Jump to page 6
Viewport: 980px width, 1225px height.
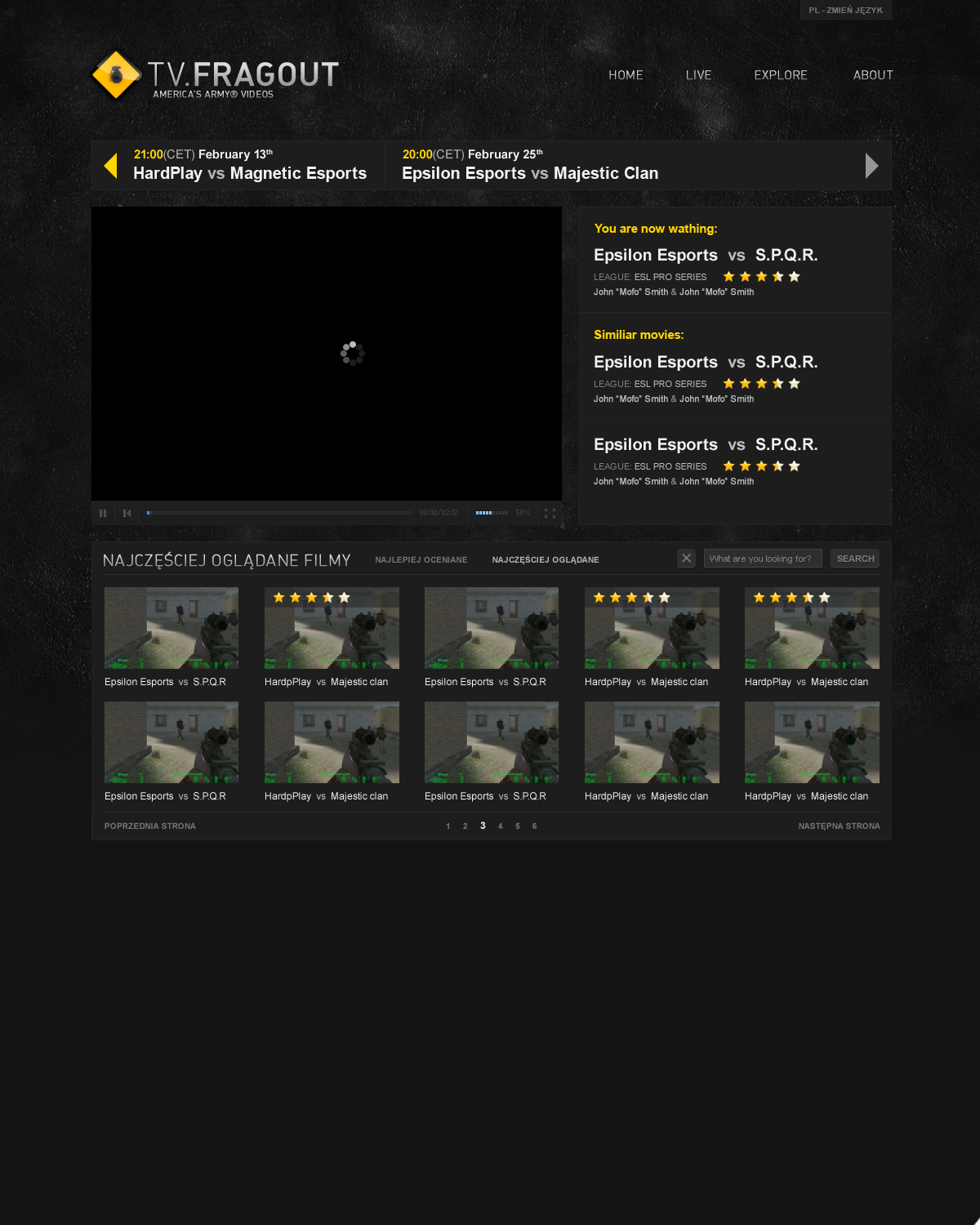(x=535, y=826)
